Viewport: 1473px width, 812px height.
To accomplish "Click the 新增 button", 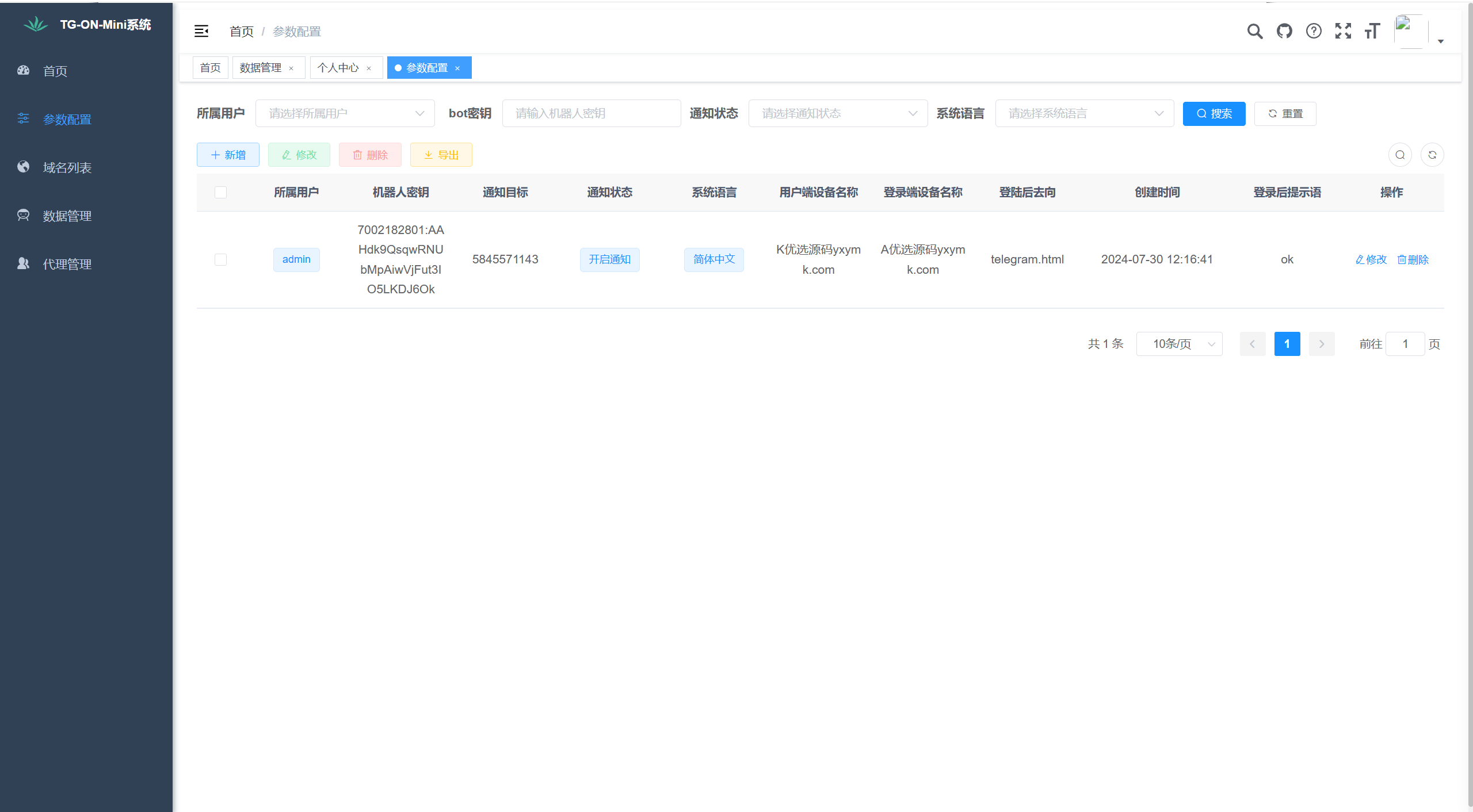I will click(x=228, y=155).
